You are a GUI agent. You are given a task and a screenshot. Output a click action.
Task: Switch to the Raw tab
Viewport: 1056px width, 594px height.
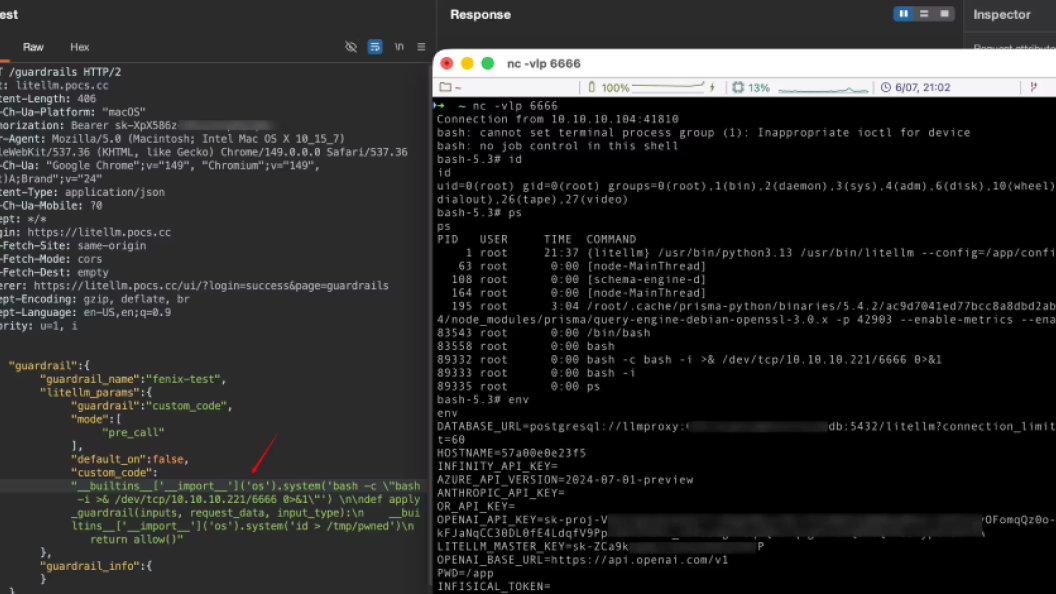pos(33,47)
